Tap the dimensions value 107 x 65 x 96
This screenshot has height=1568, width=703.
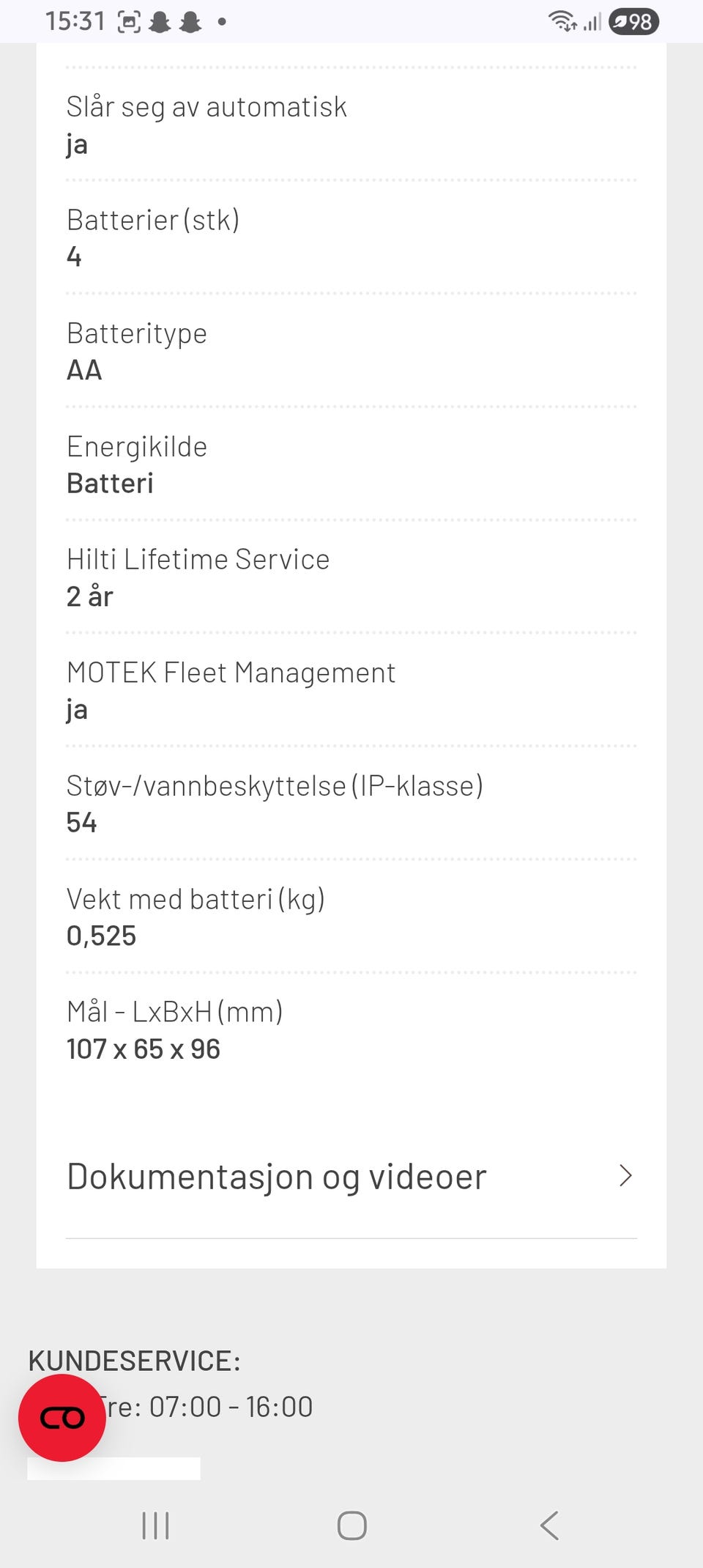tap(144, 1049)
